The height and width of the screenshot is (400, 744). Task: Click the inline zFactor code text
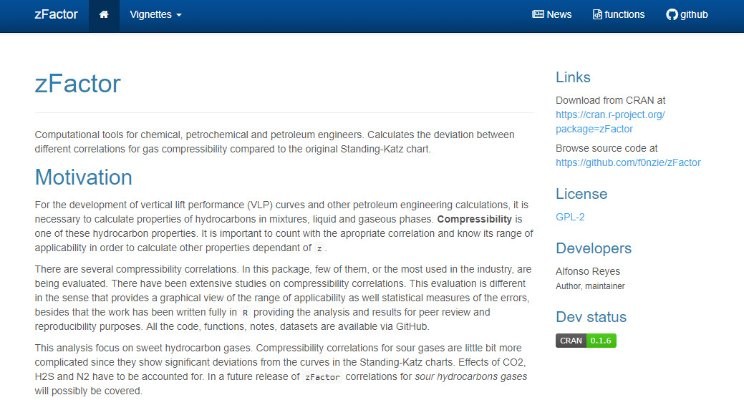[323, 377]
